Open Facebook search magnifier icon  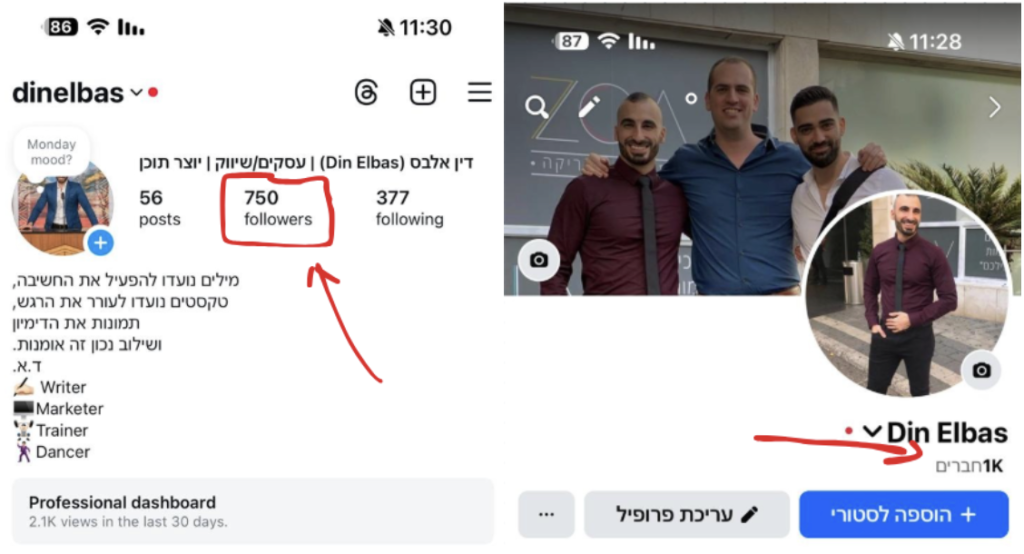click(537, 106)
